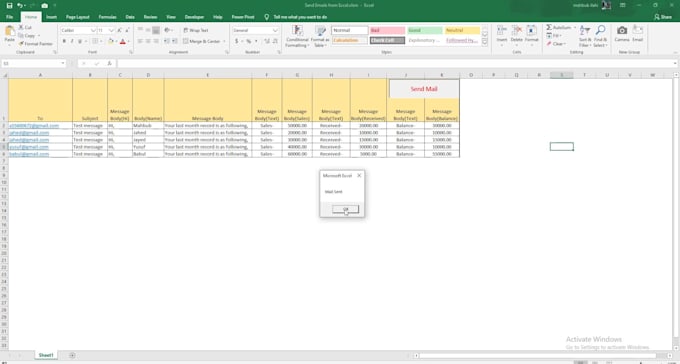This screenshot has width=680, height=364.
Task: Expand the formula bar
Action: (676, 63)
